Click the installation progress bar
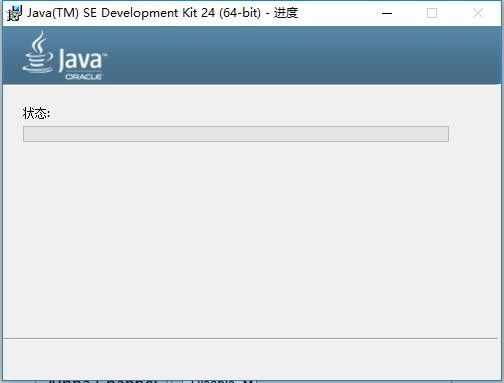Viewport: 504px width, 383px height. (x=236, y=134)
